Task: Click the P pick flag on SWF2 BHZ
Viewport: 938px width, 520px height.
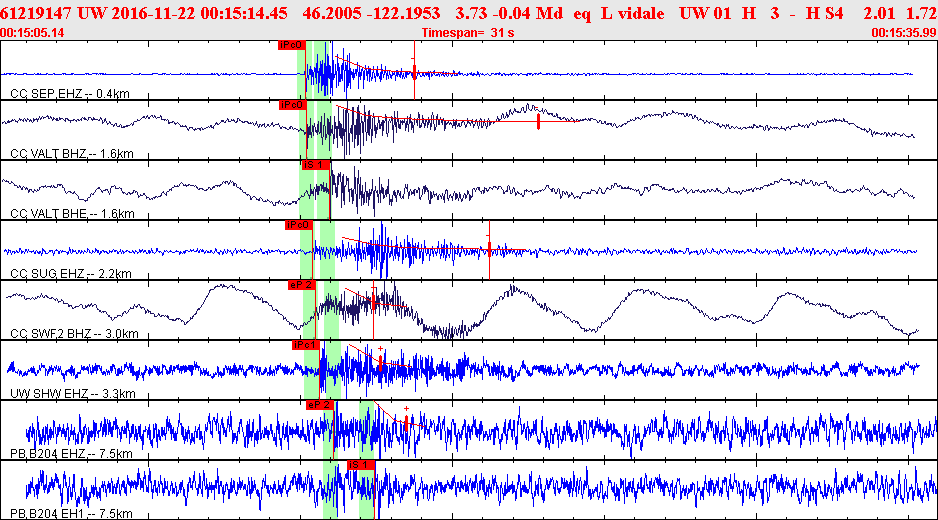Action: 301,285
